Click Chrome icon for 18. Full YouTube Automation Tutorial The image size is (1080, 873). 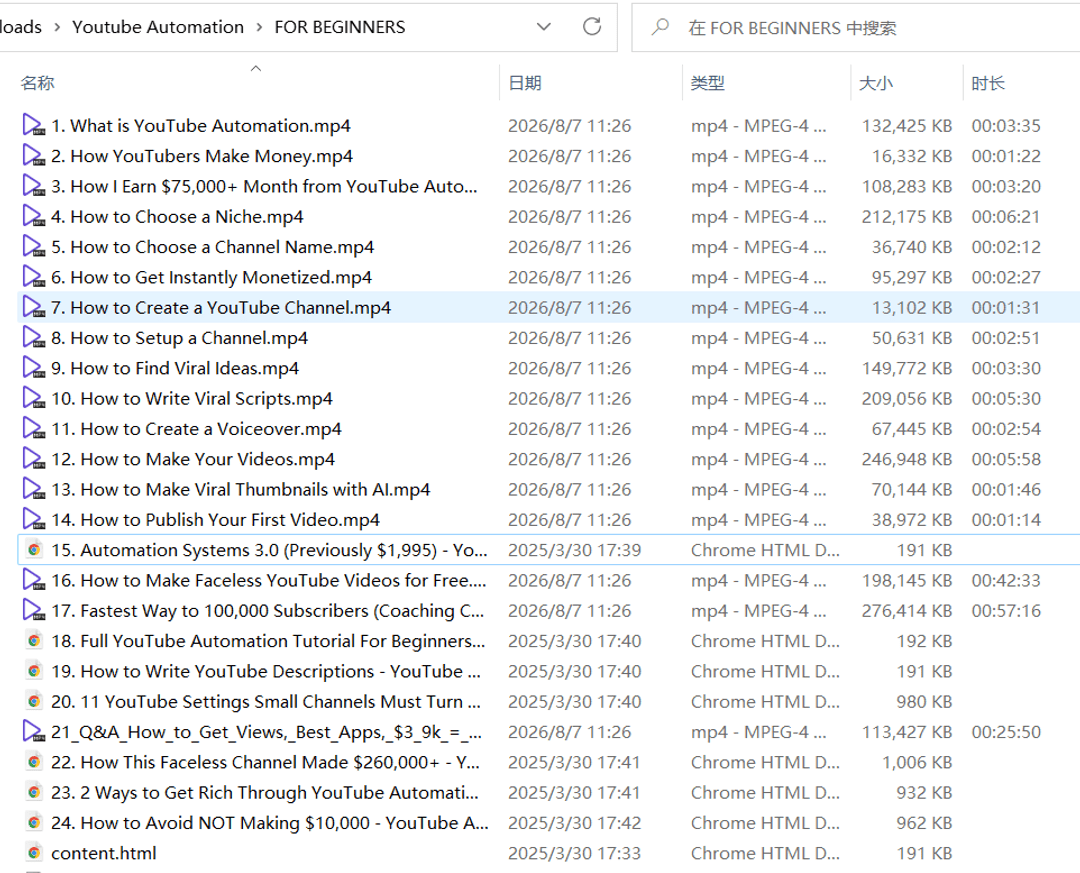point(33,641)
